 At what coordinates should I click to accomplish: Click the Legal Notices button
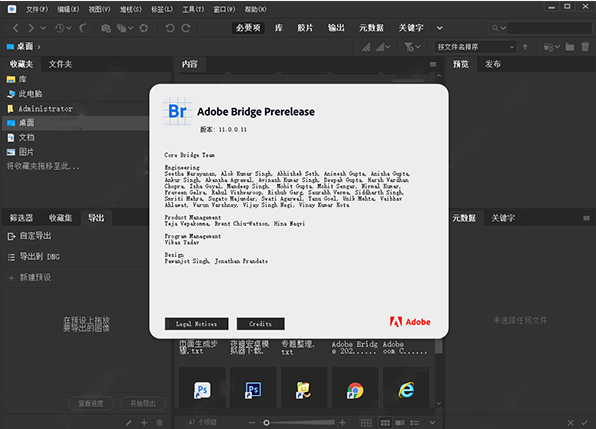coord(197,324)
